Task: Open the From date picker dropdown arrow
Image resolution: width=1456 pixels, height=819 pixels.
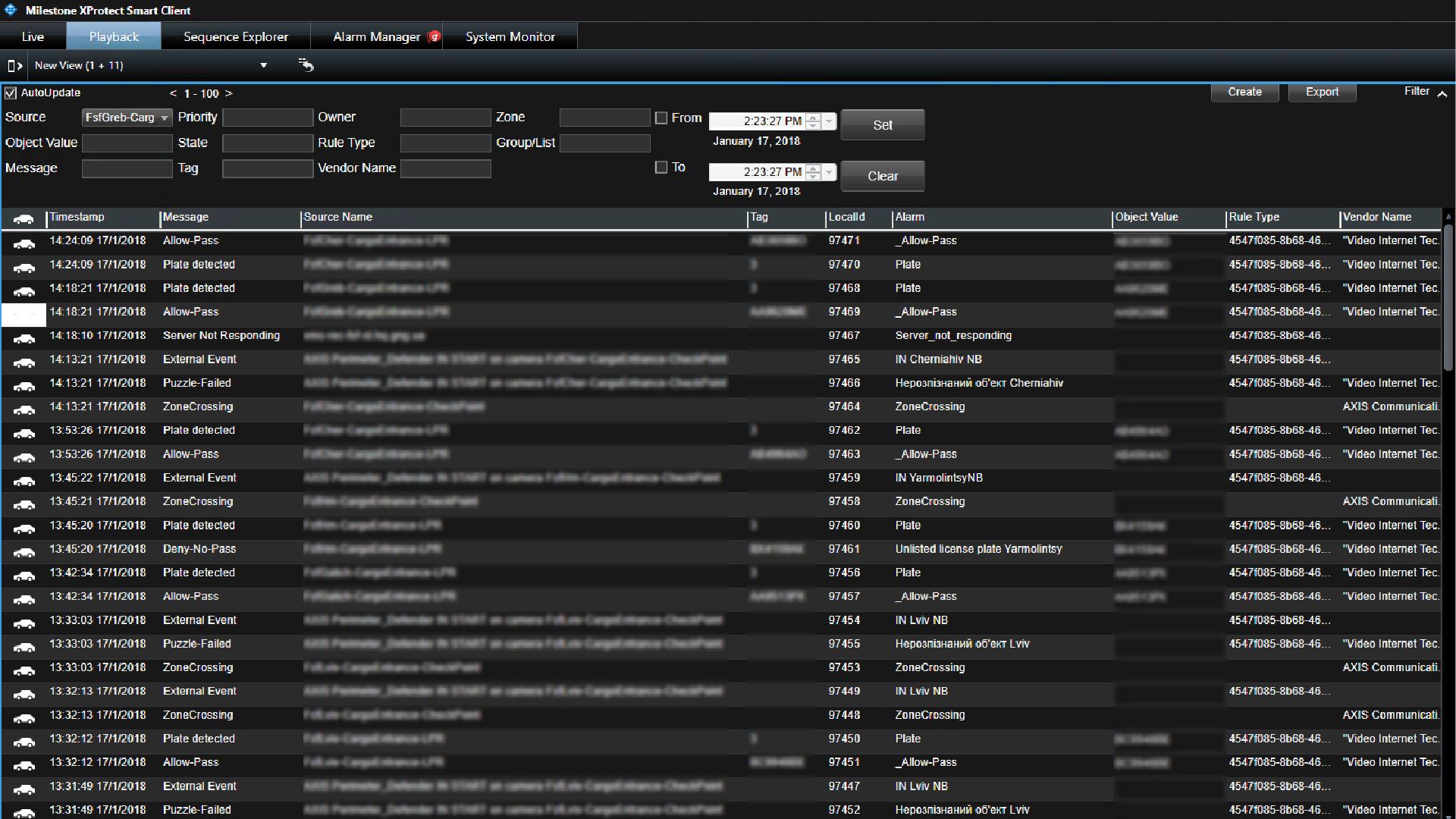Action: (x=829, y=121)
